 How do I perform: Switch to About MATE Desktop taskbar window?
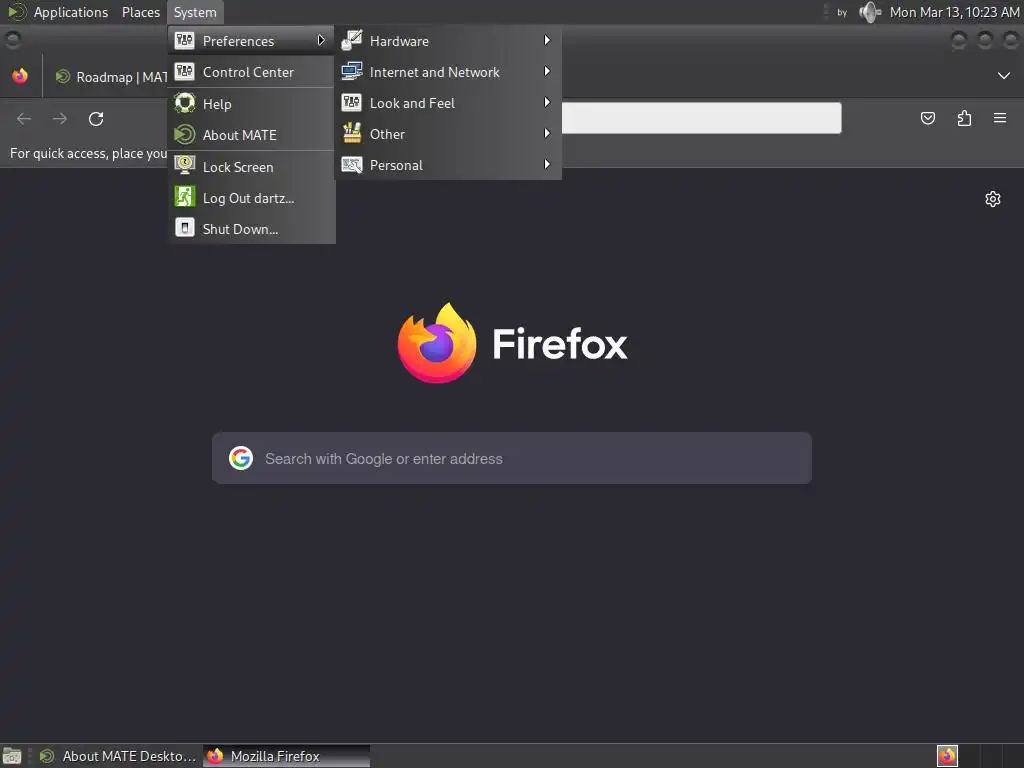[118, 756]
